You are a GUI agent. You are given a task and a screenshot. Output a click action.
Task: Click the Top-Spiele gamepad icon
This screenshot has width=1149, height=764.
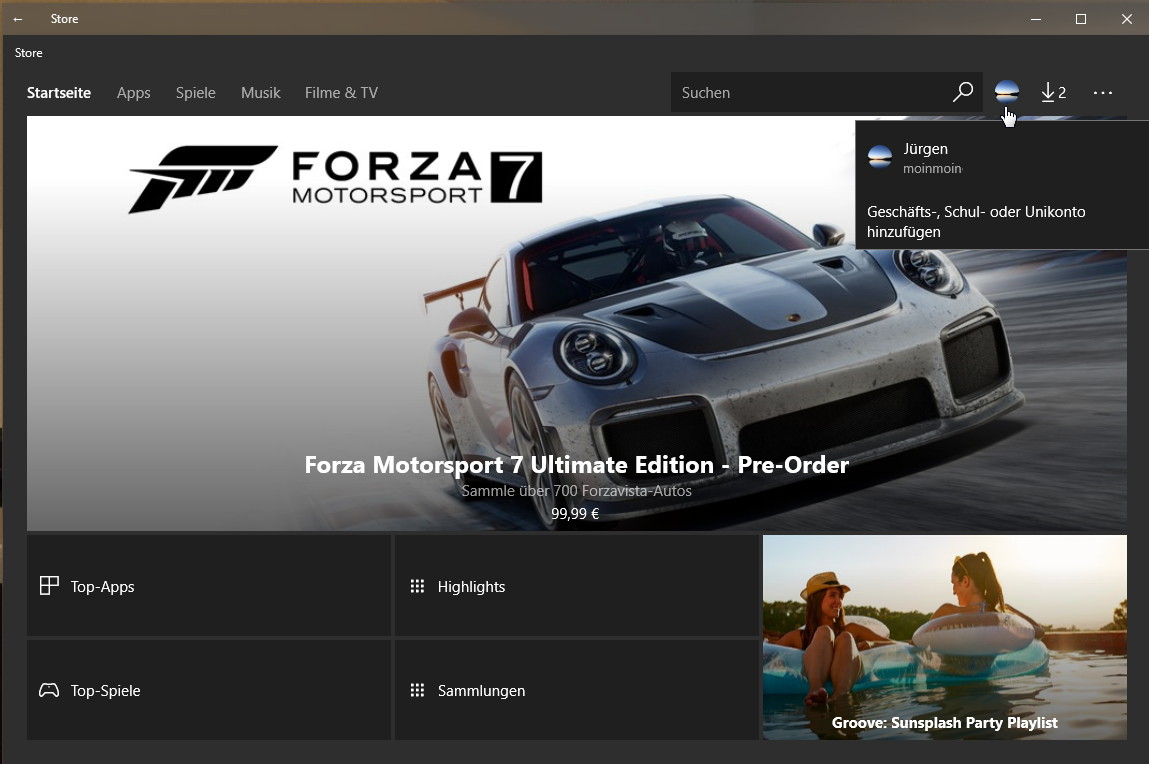click(x=49, y=690)
